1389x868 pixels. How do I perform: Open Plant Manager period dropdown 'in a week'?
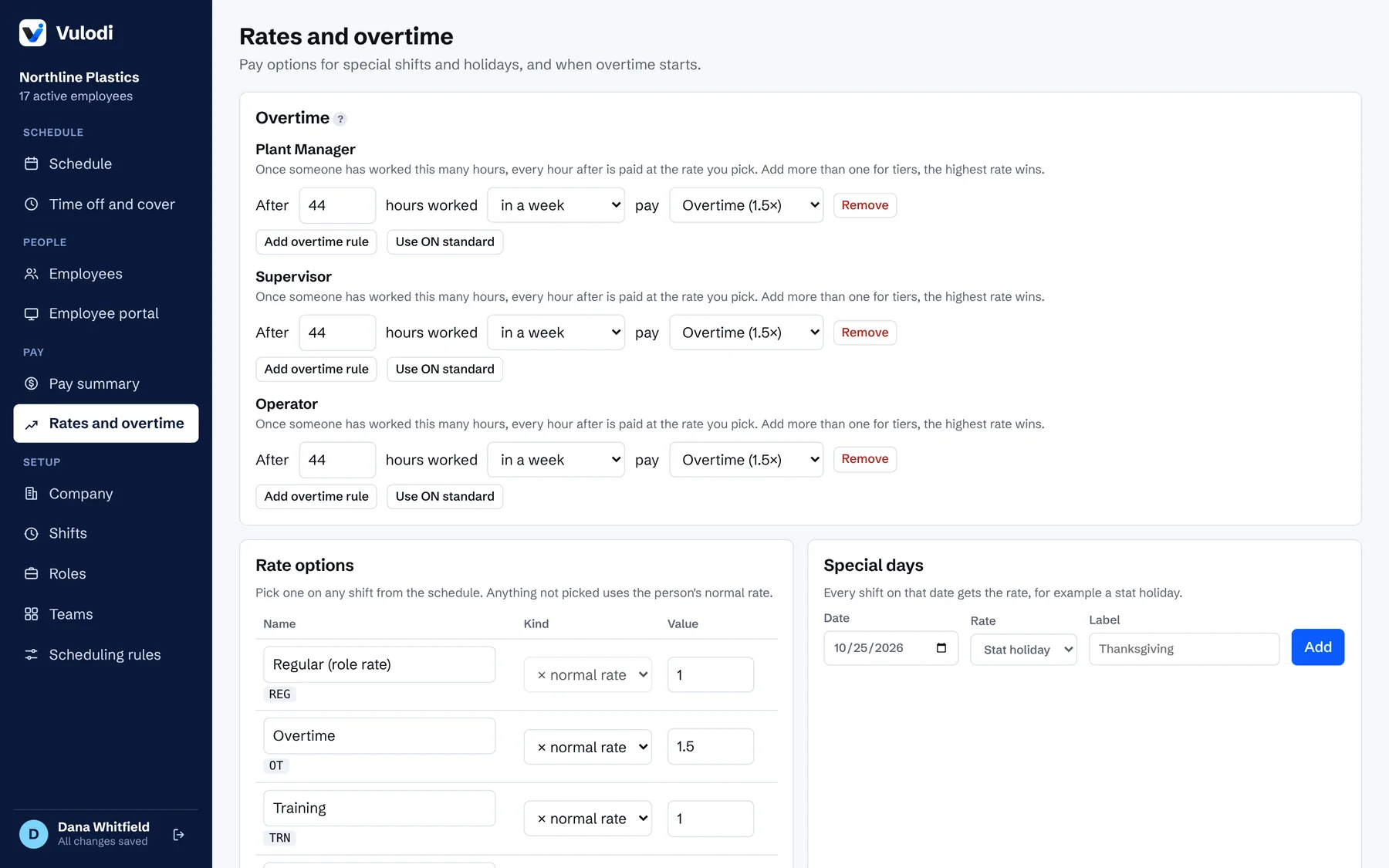tap(556, 205)
